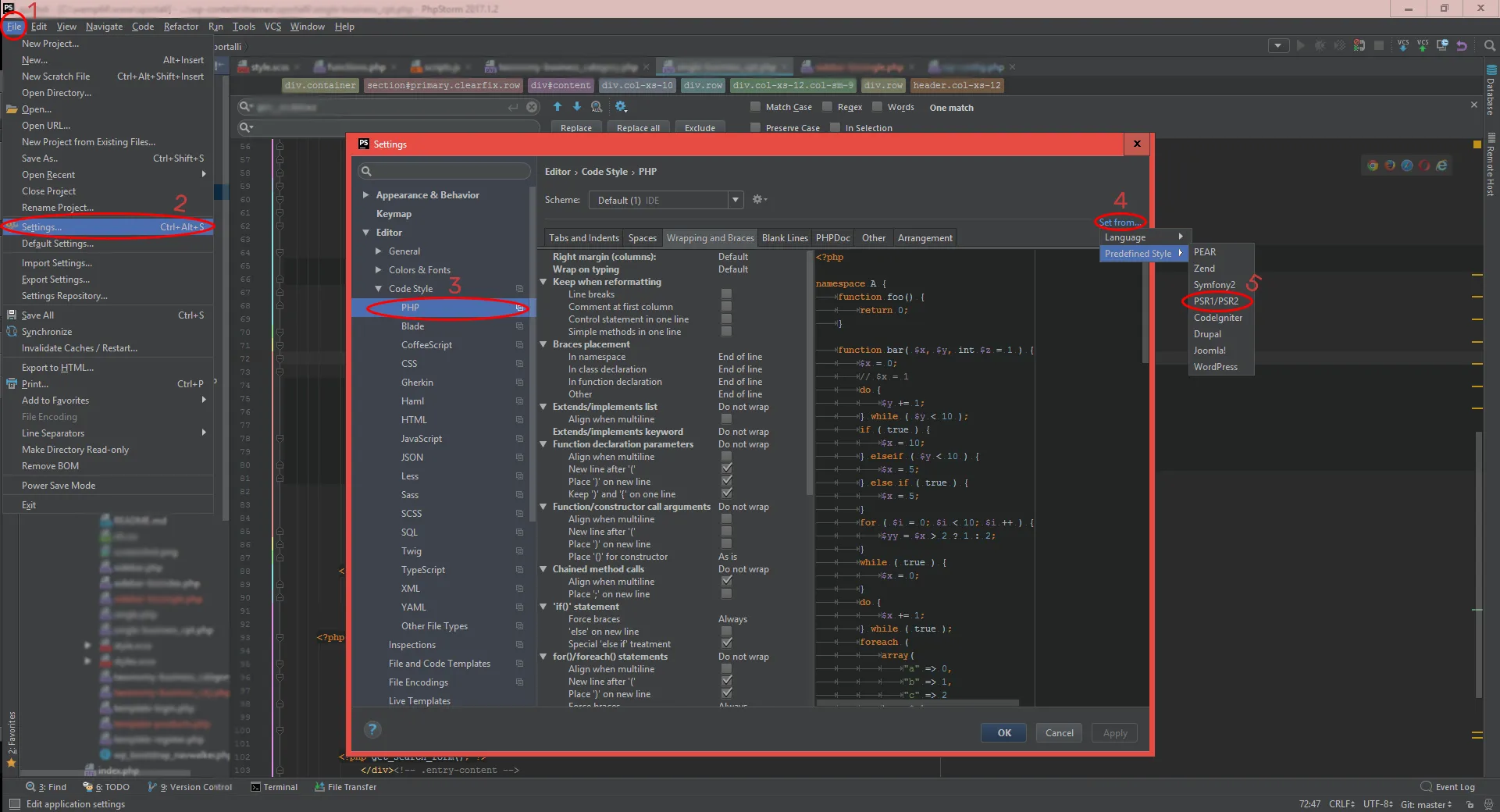
Task: Expand the Colors & Fonts node
Action: (379, 270)
